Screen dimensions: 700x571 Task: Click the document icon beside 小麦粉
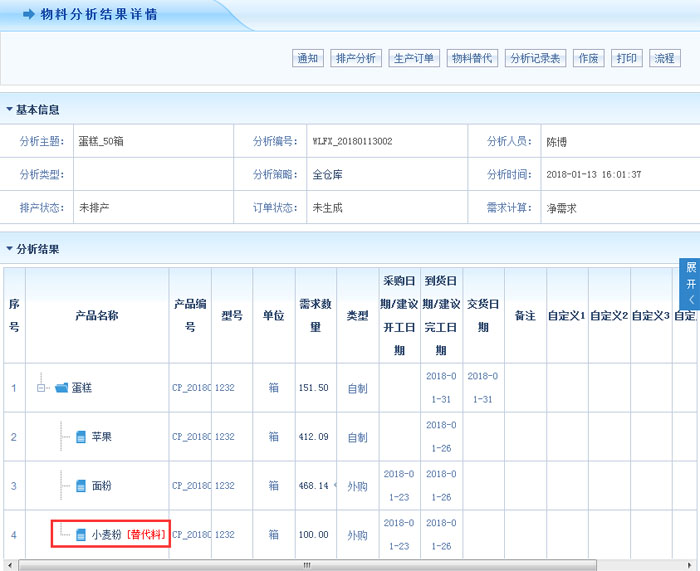(81, 535)
